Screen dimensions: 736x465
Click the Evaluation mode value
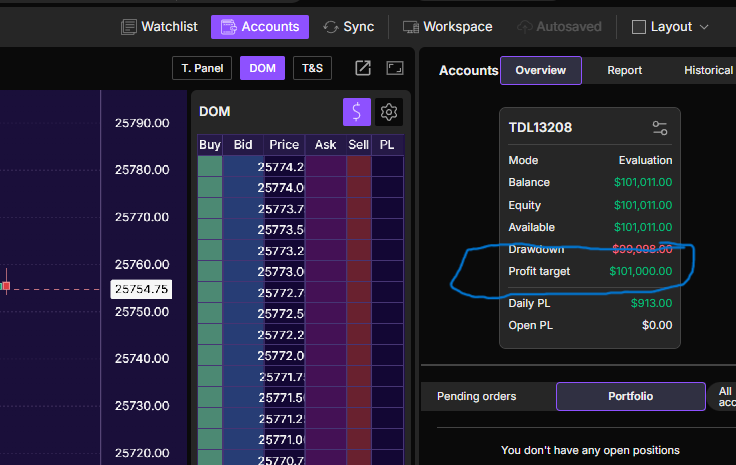[x=645, y=160]
